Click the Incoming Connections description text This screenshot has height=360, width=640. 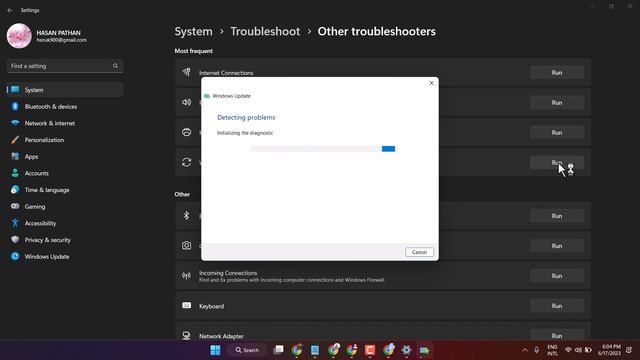point(292,280)
